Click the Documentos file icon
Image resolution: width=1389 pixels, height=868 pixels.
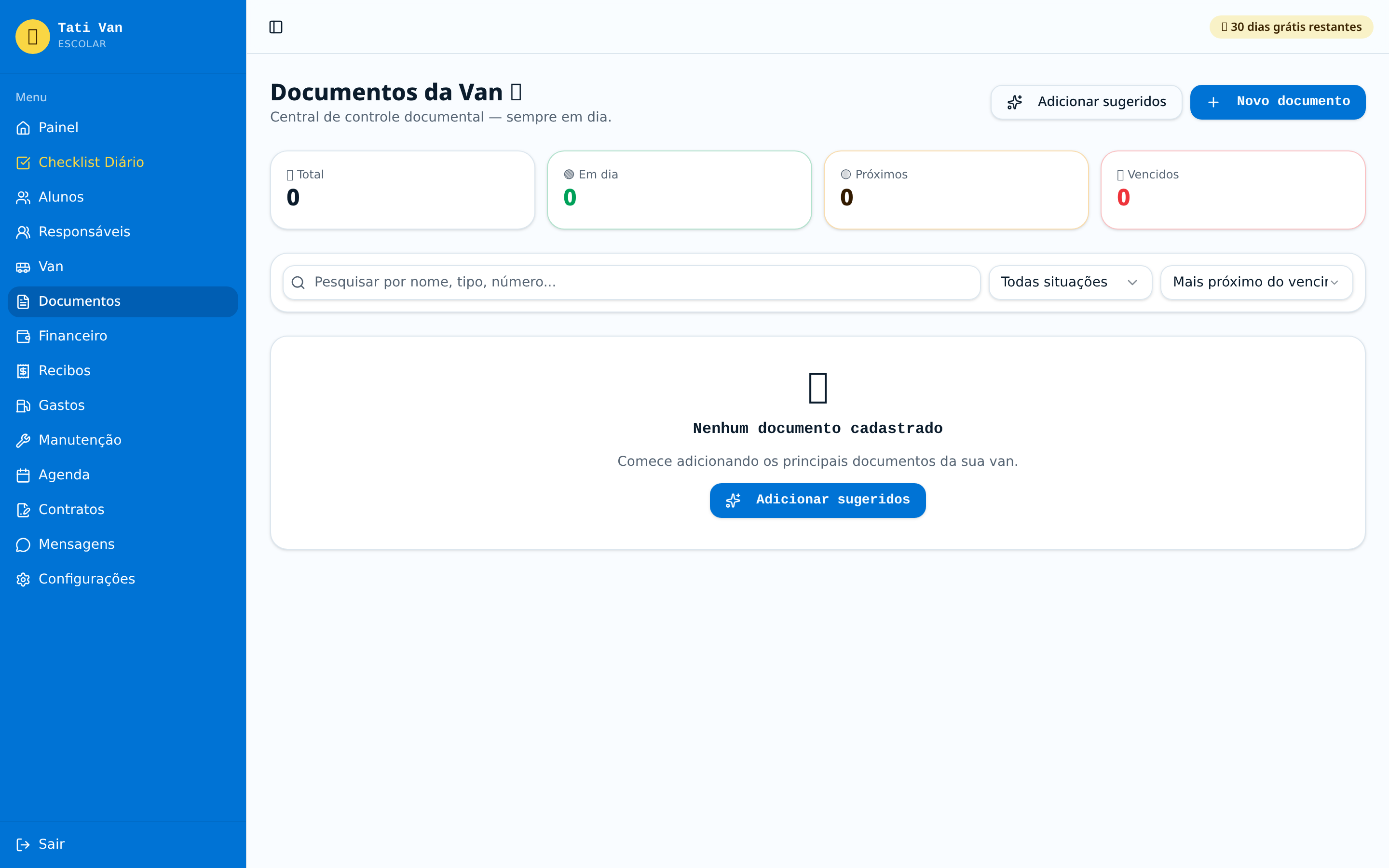23,301
